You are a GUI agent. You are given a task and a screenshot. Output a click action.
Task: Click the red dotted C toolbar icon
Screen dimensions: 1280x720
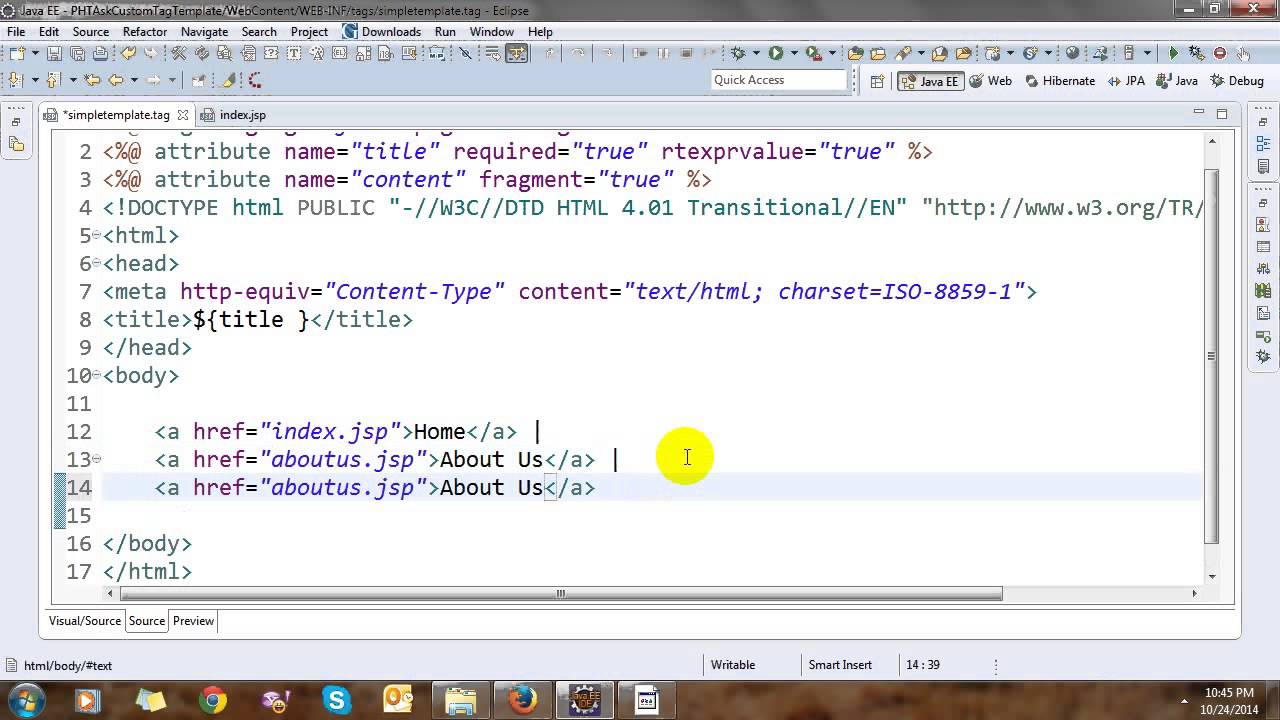(255, 80)
